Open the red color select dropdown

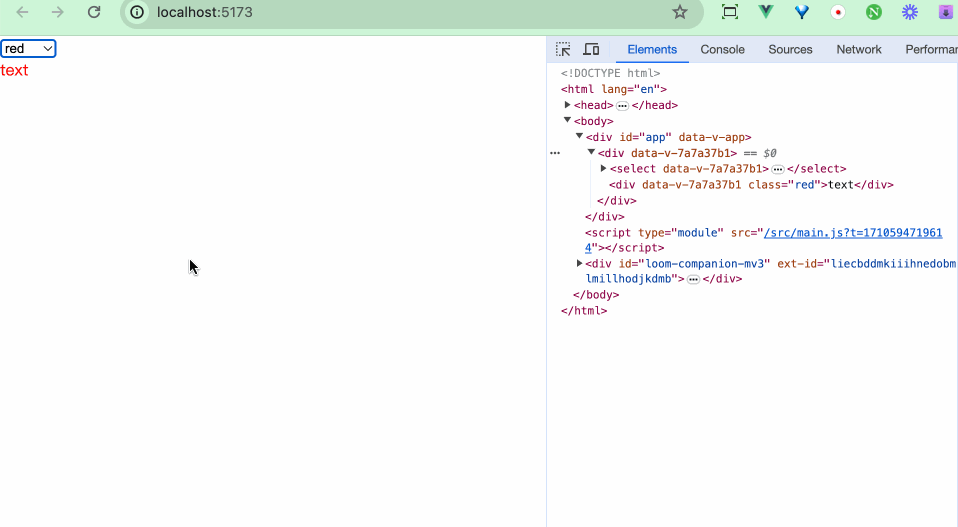click(x=28, y=49)
